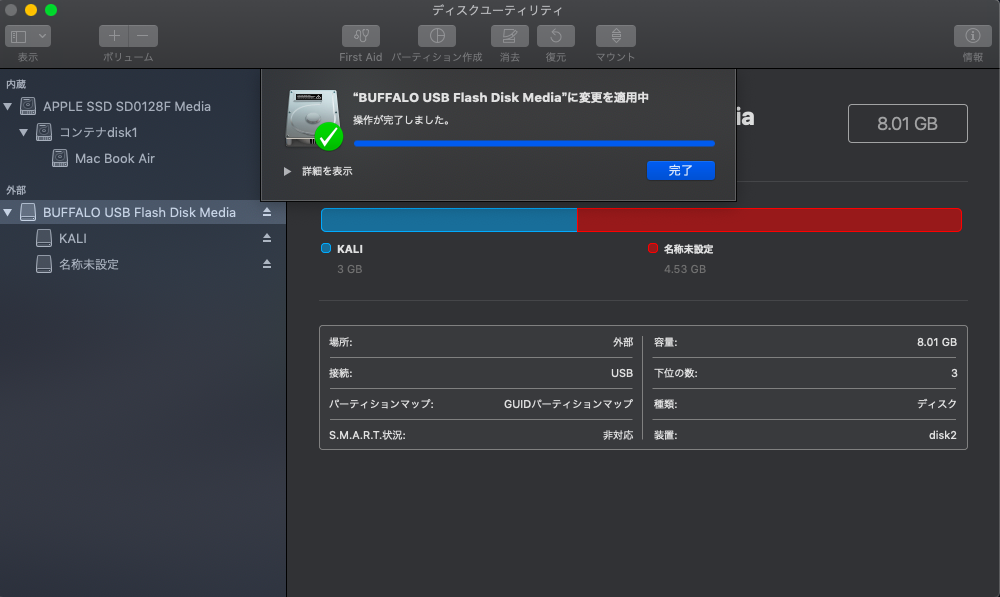Click 名称未設定 volume drive icon
1000x597 pixels.
coord(43,264)
